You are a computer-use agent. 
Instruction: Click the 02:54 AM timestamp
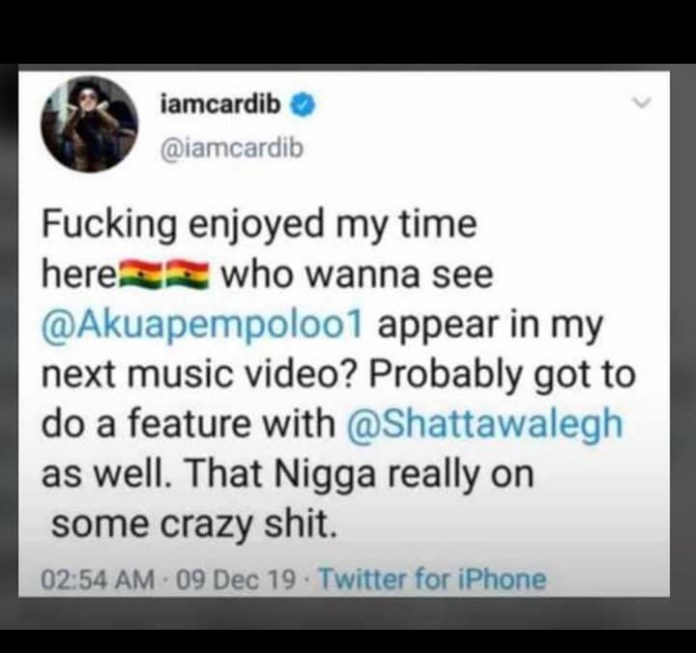click(x=98, y=580)
